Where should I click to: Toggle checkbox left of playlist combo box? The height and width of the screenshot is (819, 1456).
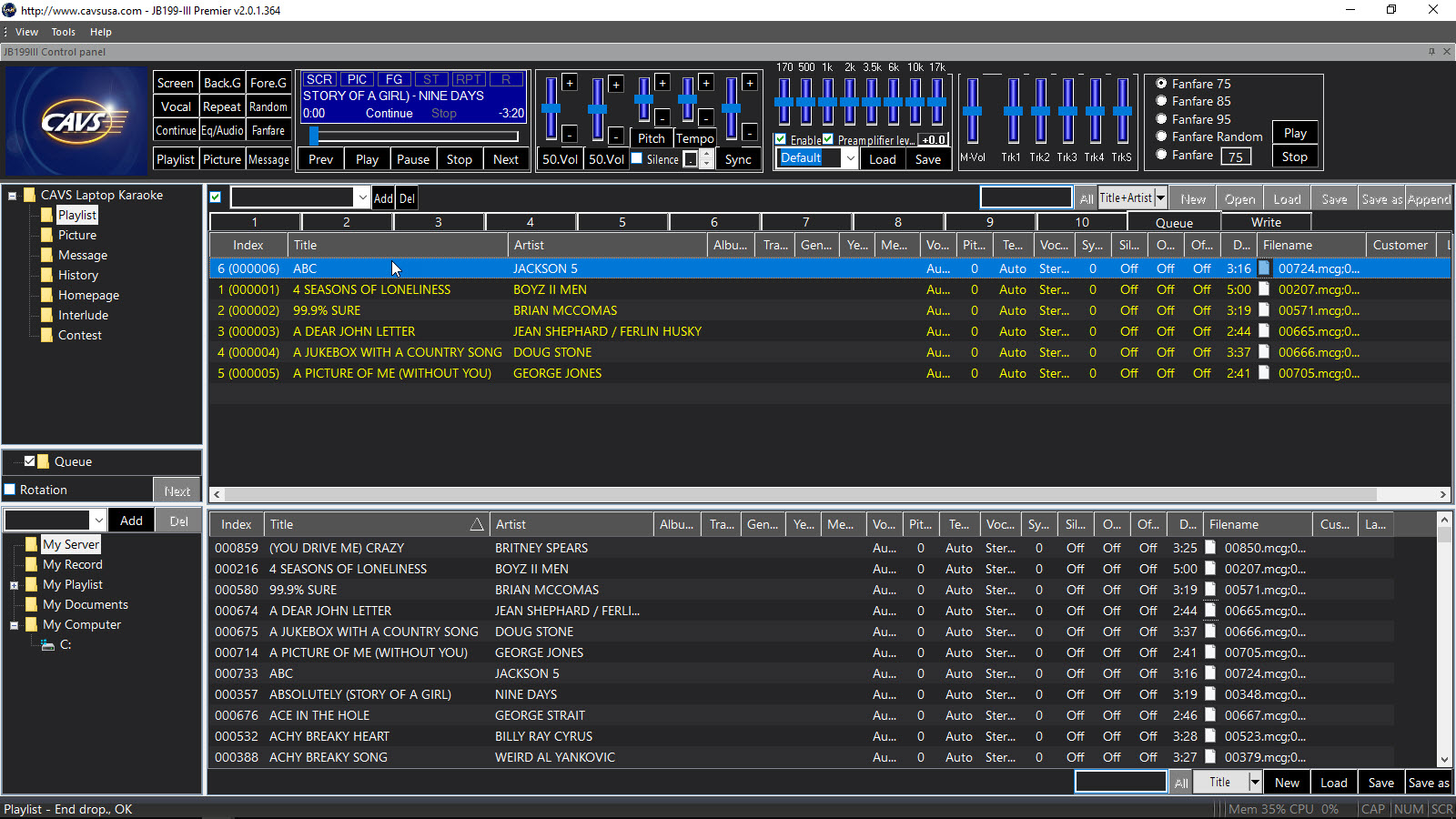(x=216, y=197)
